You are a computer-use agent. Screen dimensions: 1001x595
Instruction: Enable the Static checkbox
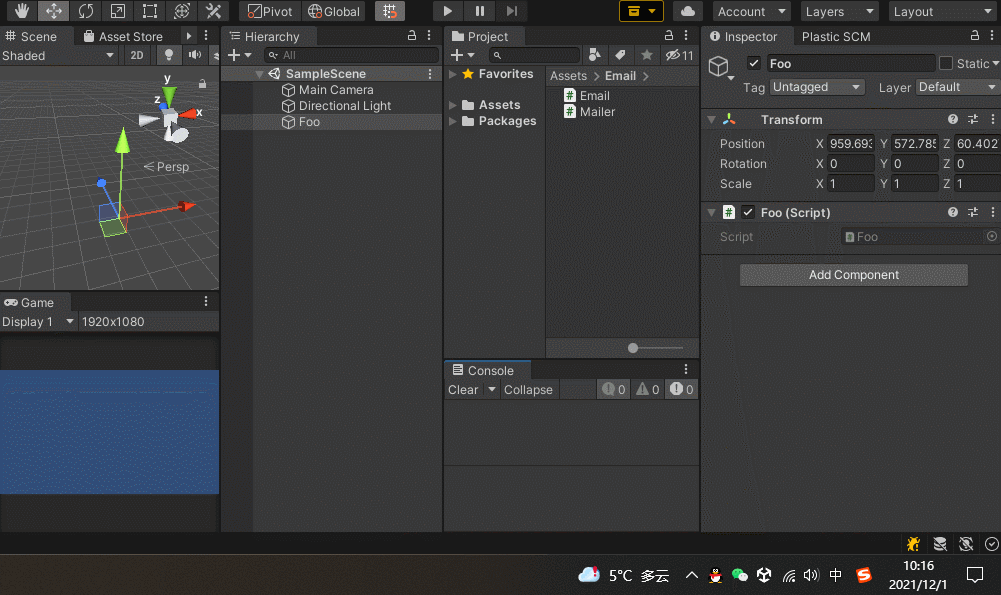pos(946,63)
